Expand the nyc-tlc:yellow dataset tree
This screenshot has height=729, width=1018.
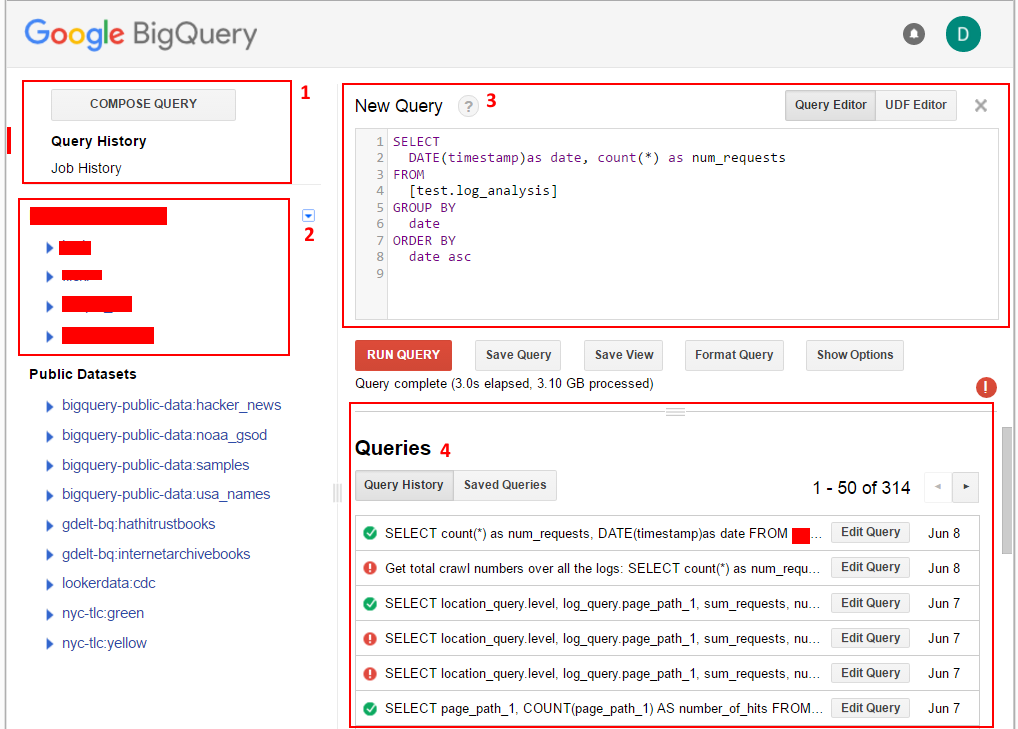pos(50,644)
